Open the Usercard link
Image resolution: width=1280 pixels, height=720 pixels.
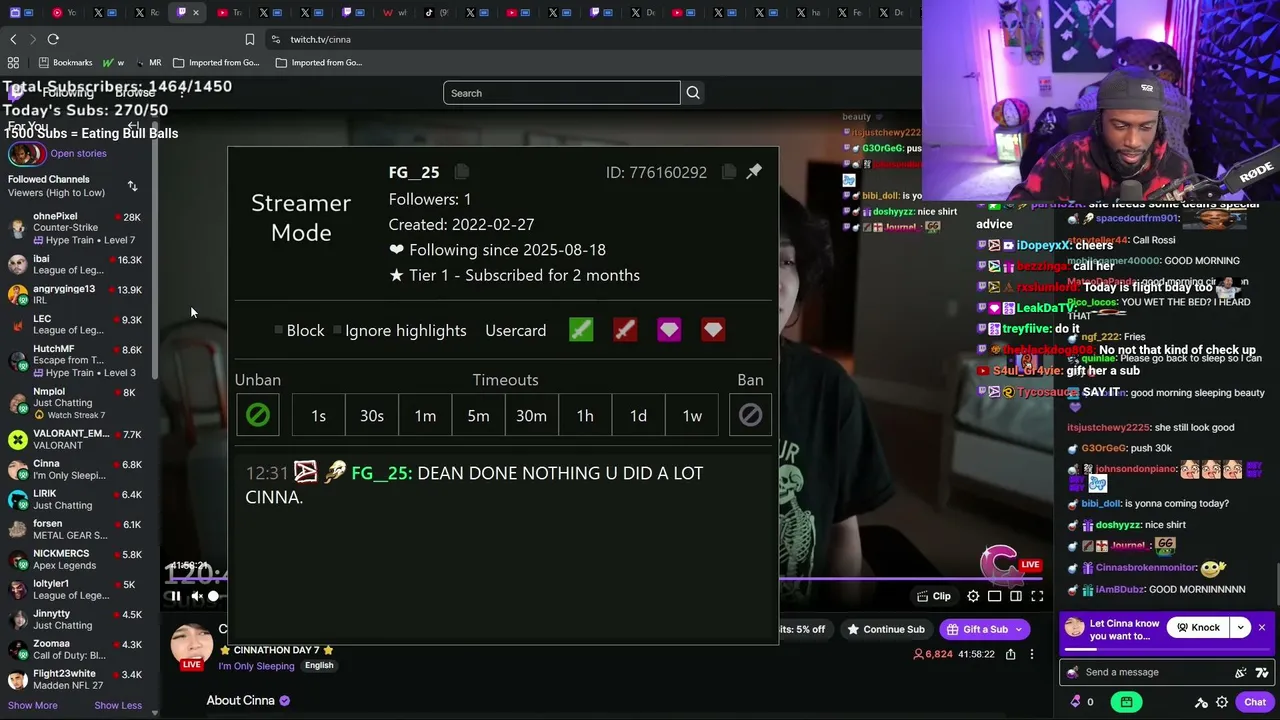tap(516, 330)
